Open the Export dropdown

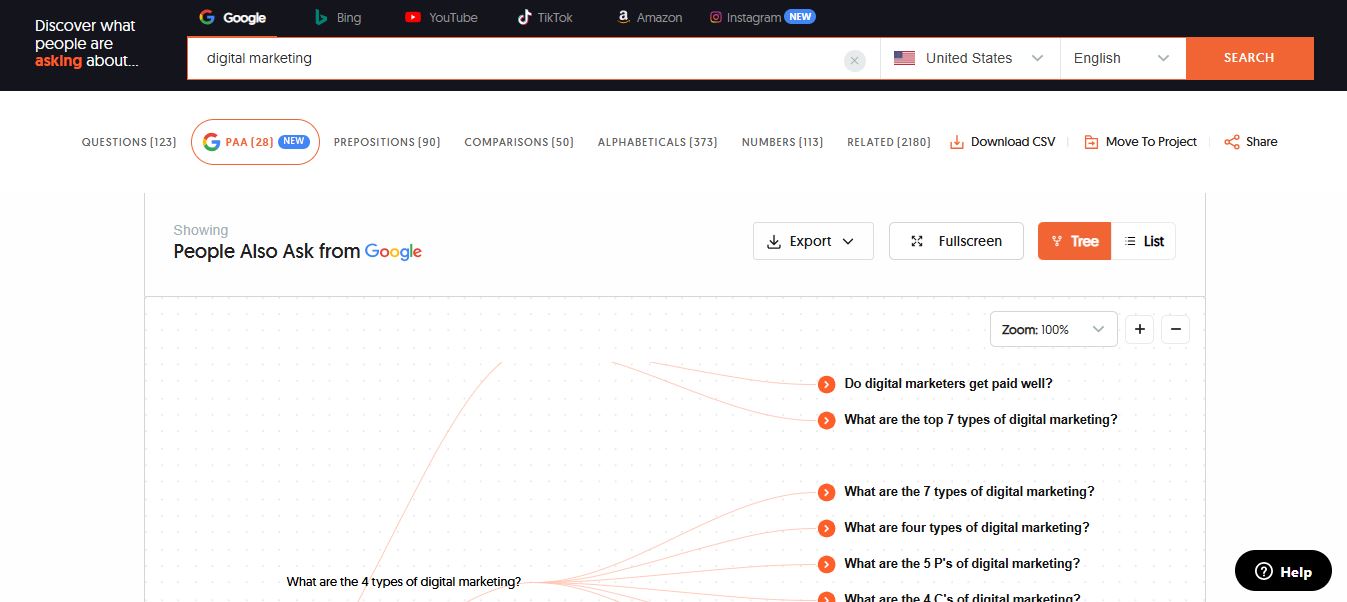812,241
